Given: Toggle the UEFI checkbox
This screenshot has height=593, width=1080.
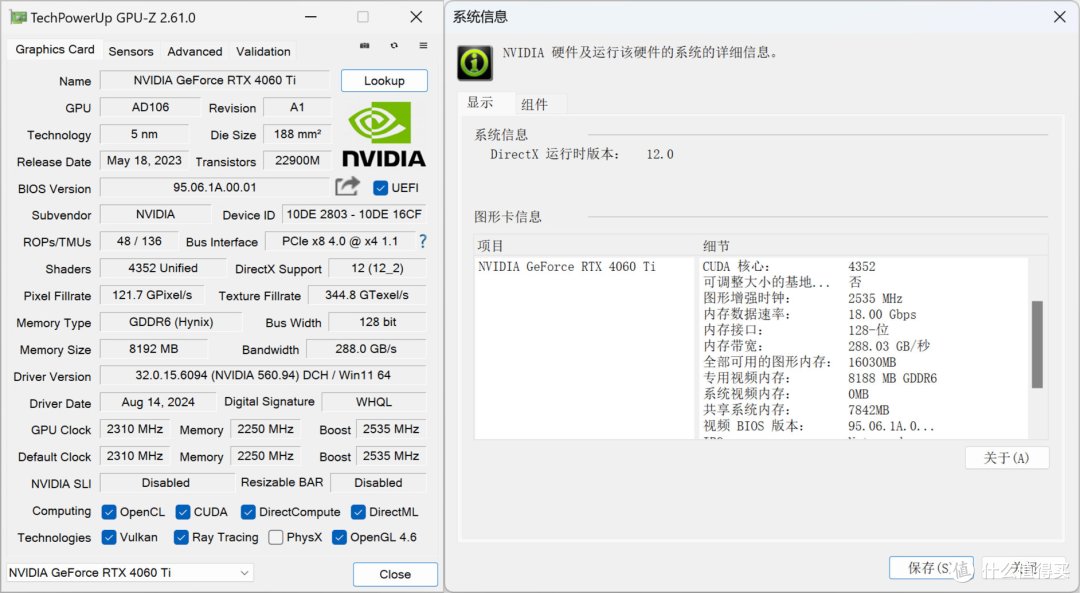Looking at the screenshot, I should [380, 187].
